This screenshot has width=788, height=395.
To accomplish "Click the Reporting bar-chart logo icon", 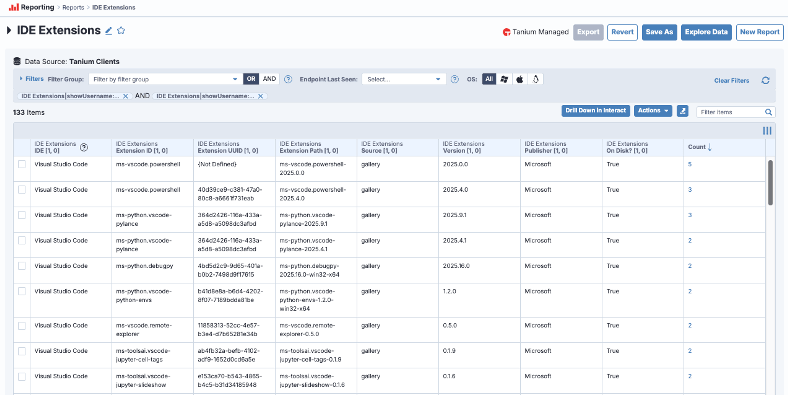I will 14,8.
